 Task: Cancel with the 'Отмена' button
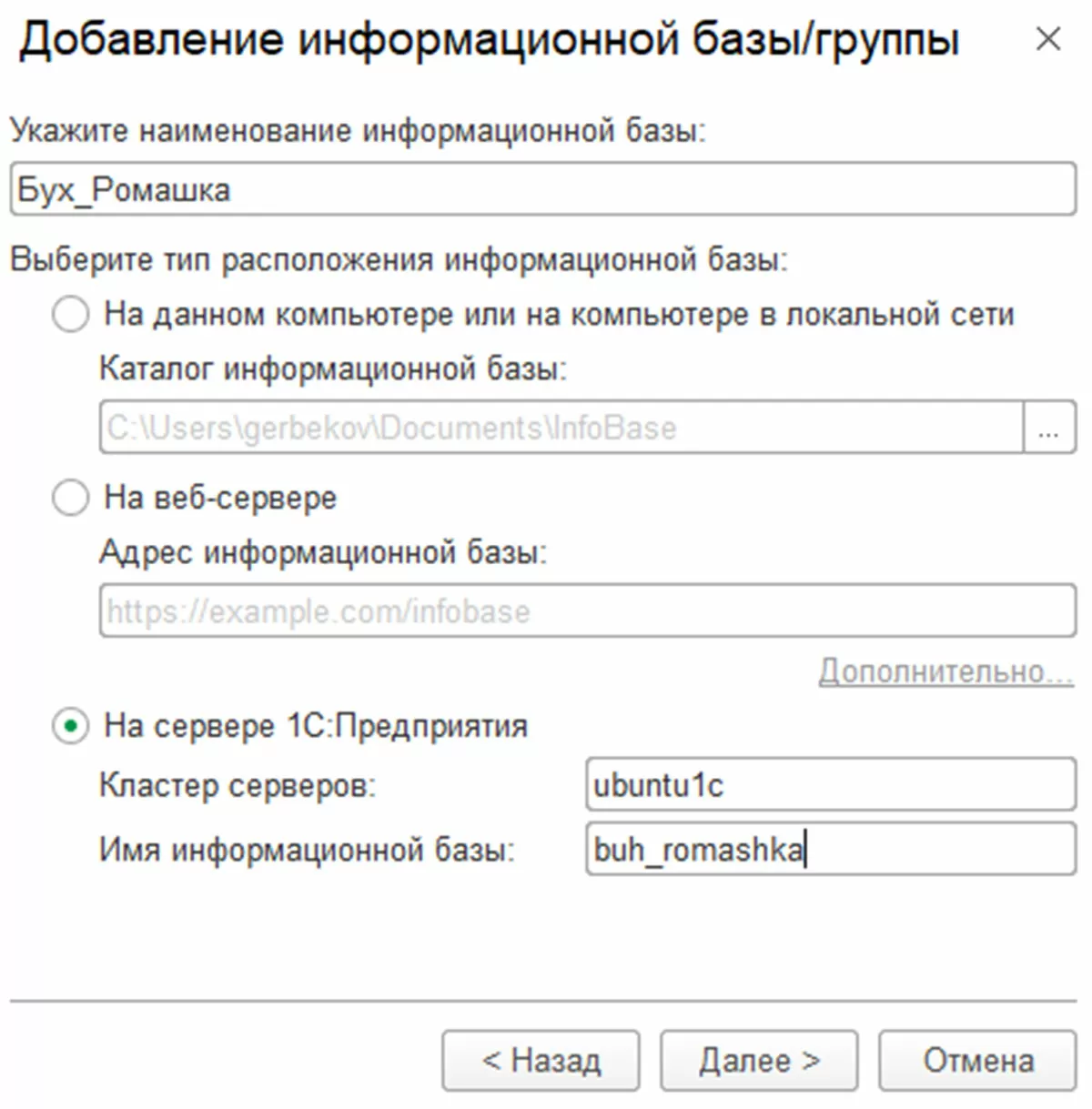click(977, 1061)
